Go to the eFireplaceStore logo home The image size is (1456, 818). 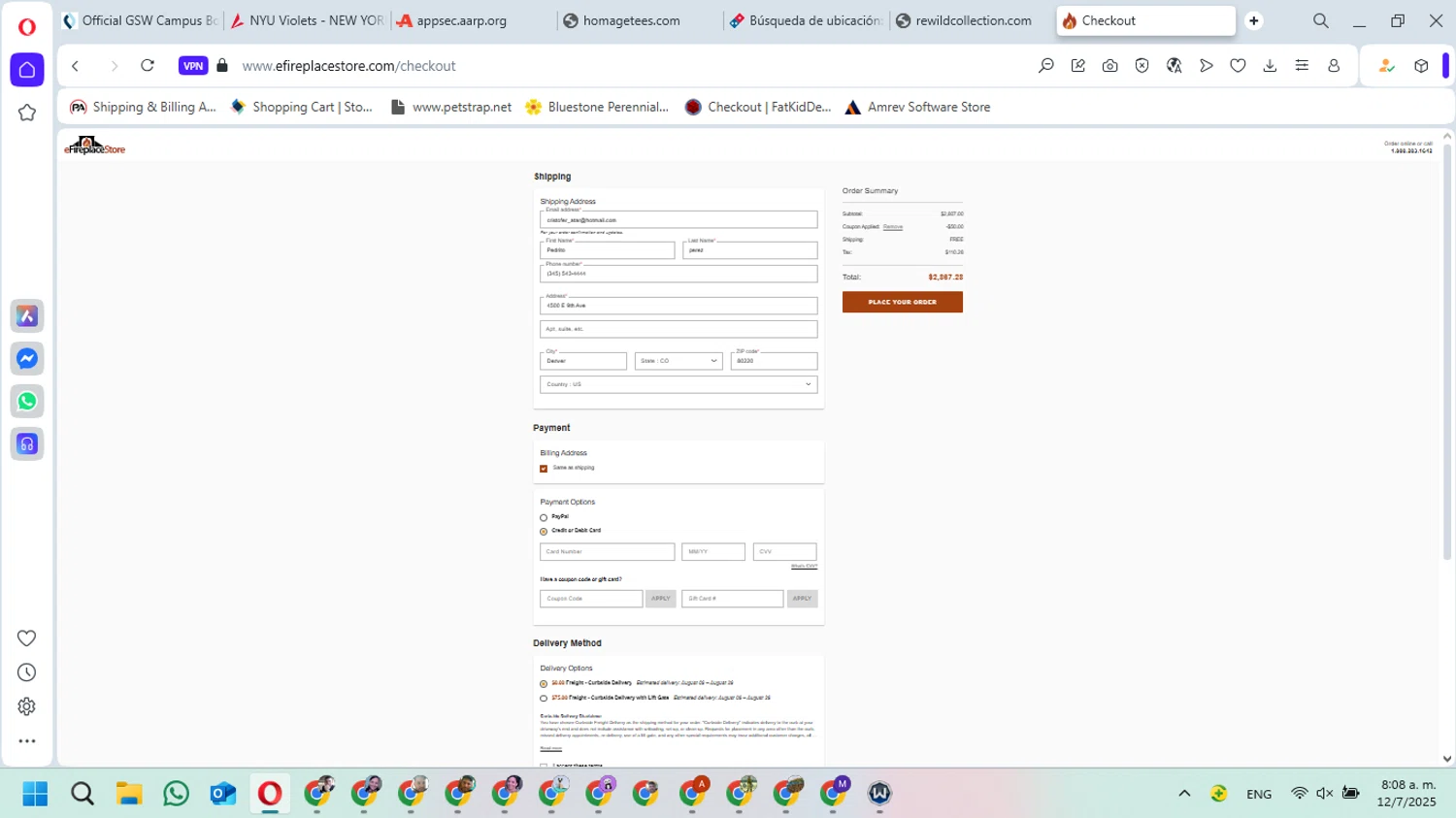tap(94, 147)
